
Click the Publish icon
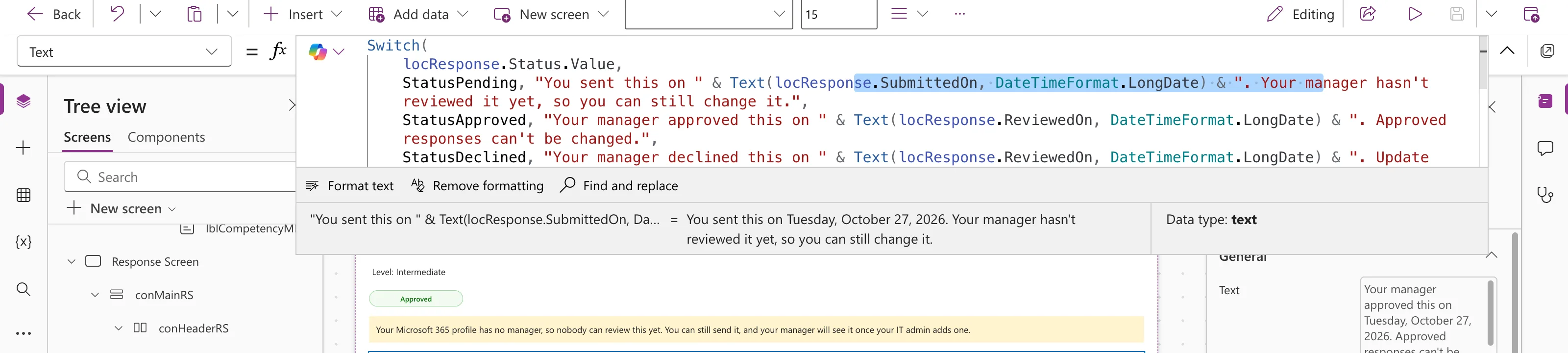click(x=1531, y=13)
